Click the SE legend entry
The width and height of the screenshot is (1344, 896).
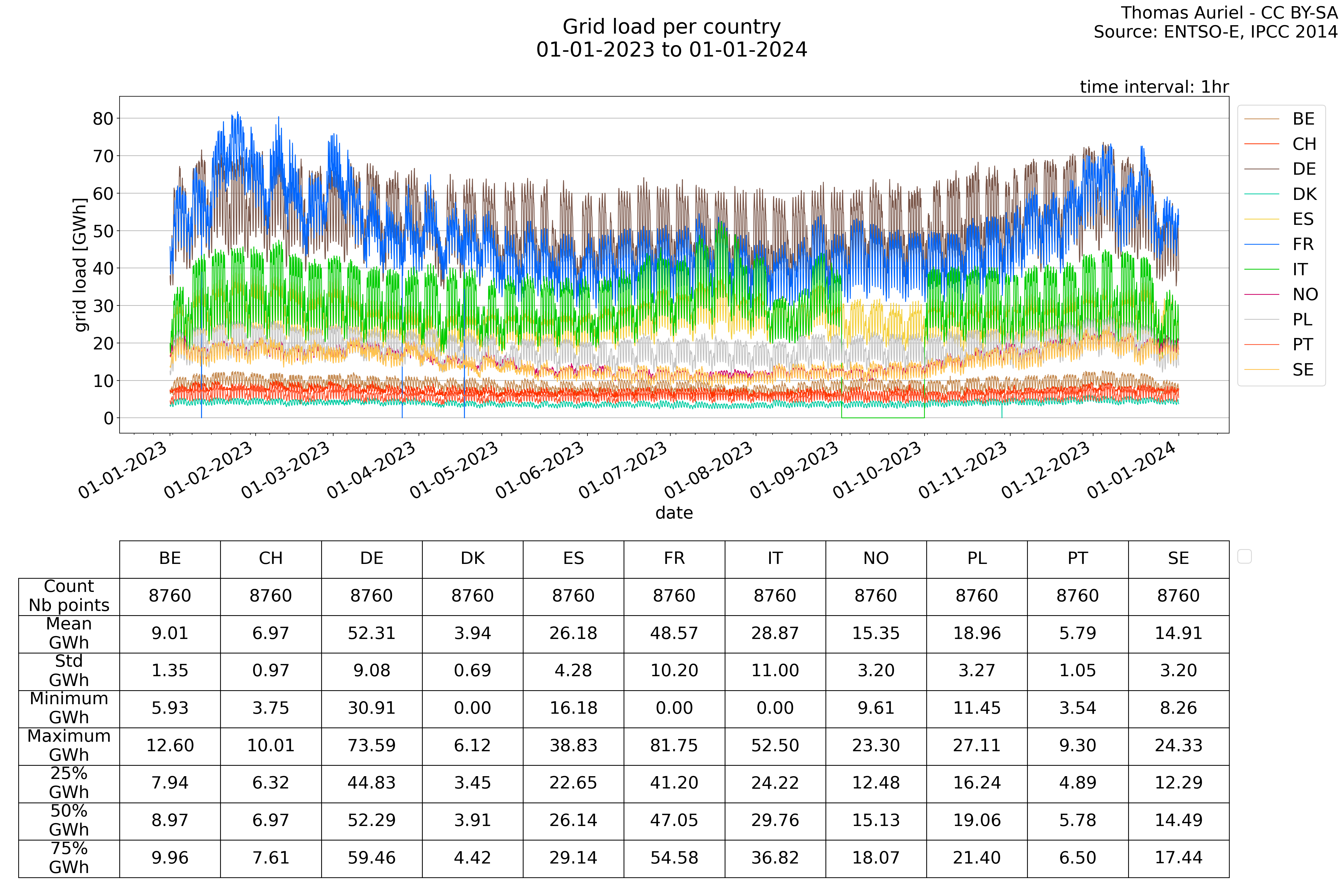pos(1303,370)
